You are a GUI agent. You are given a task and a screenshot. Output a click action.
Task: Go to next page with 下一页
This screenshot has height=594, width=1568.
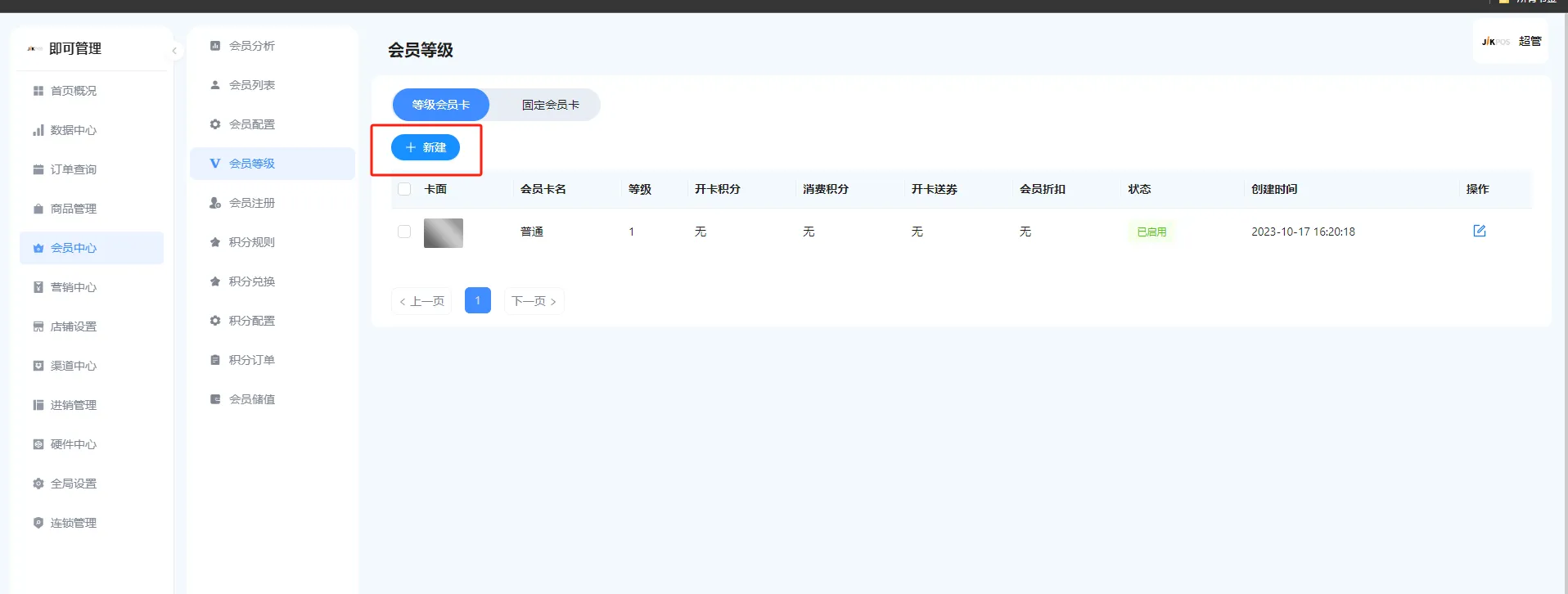tap(534, 301)
